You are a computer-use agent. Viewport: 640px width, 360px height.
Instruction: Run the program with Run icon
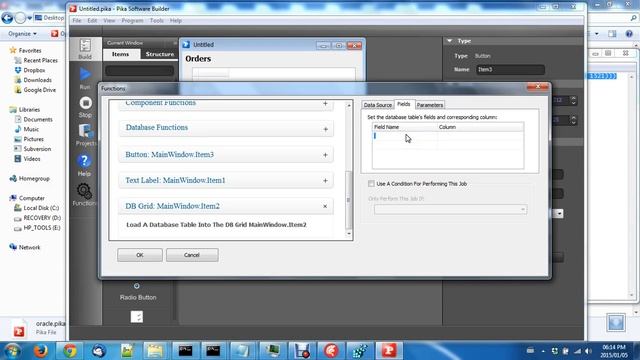[85, 74]
